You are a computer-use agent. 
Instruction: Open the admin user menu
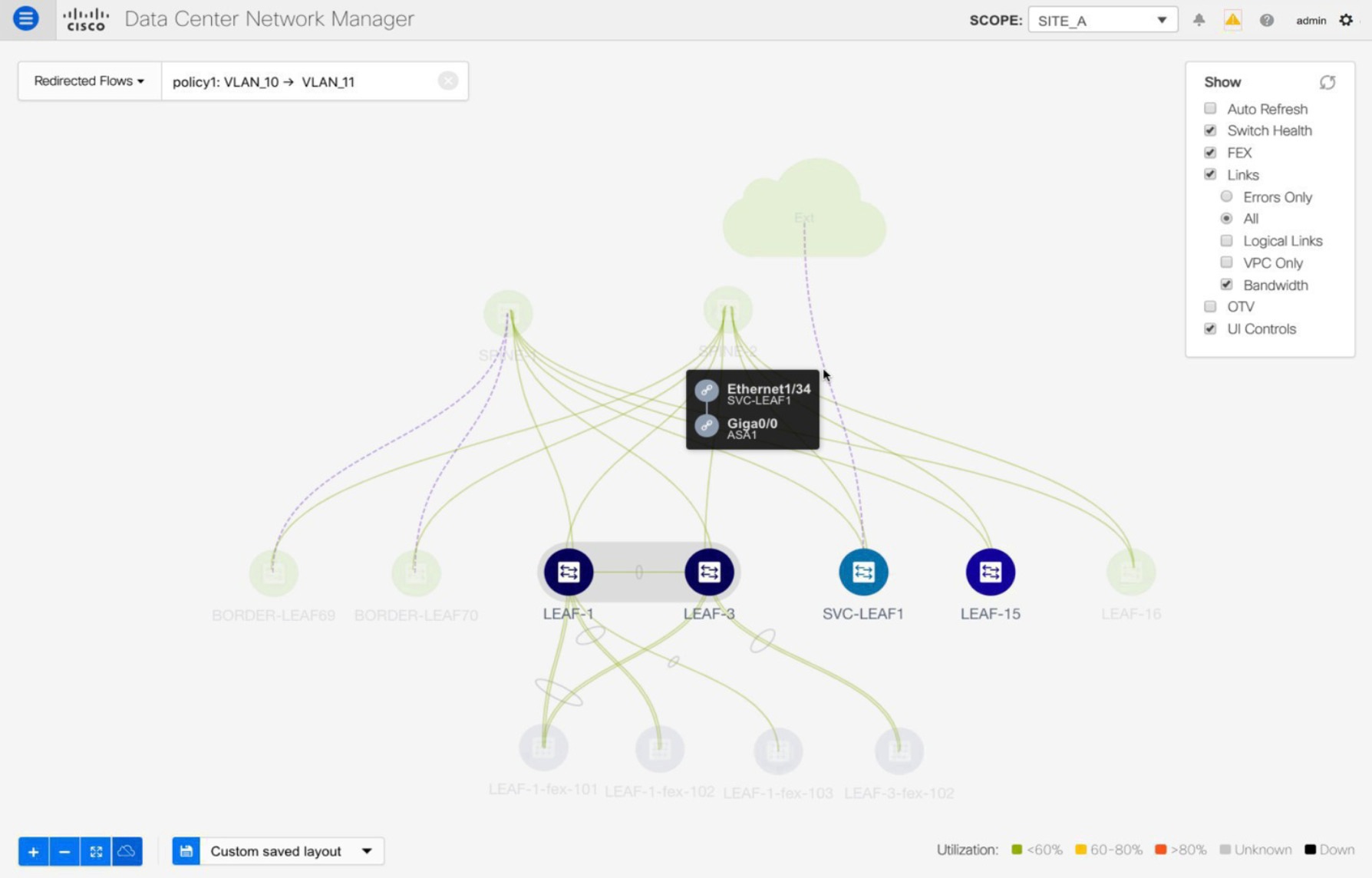pyautogui.click(x=1311, y=21)
